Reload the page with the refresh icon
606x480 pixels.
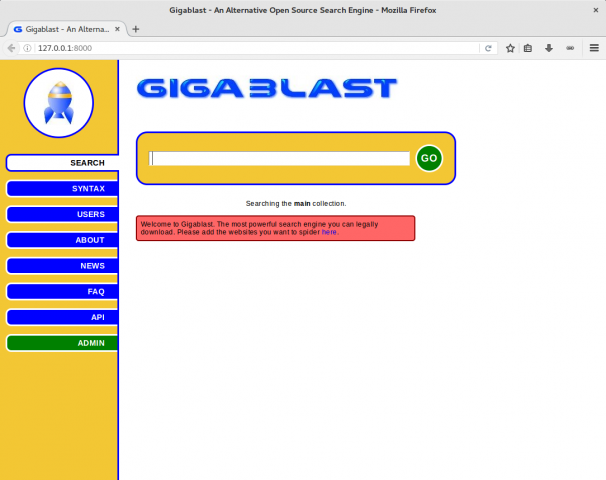pyautogui.click(x=488, y=48)
